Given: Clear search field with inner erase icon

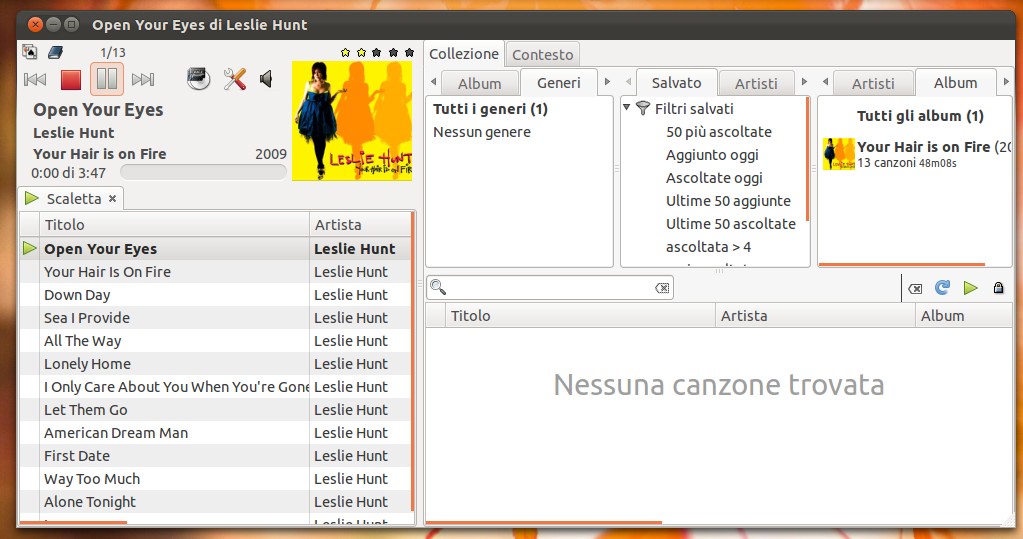Looking at the screenshot, I should point(662,288).
